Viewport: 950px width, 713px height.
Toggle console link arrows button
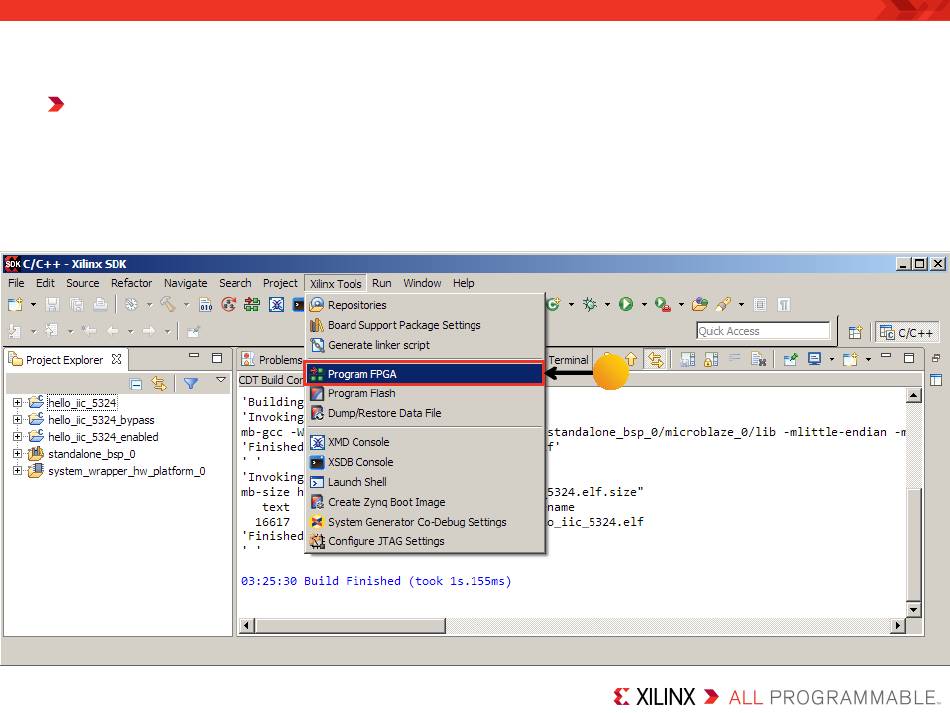(656, 360)
